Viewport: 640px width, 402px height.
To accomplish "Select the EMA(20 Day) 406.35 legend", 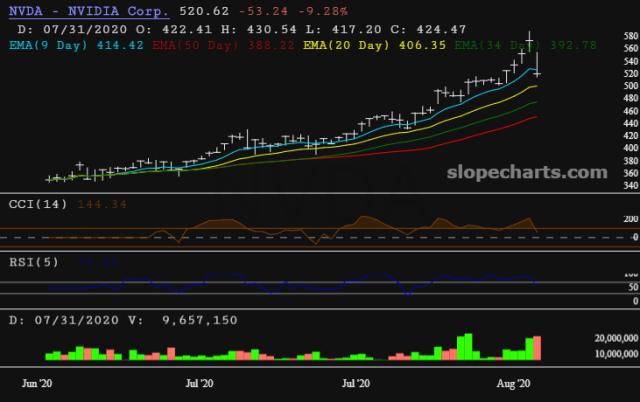I will [374, 45].
